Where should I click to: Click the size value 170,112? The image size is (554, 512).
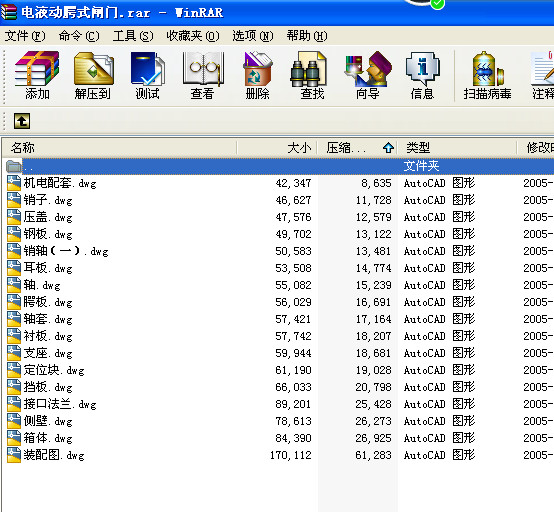point(290,455)
